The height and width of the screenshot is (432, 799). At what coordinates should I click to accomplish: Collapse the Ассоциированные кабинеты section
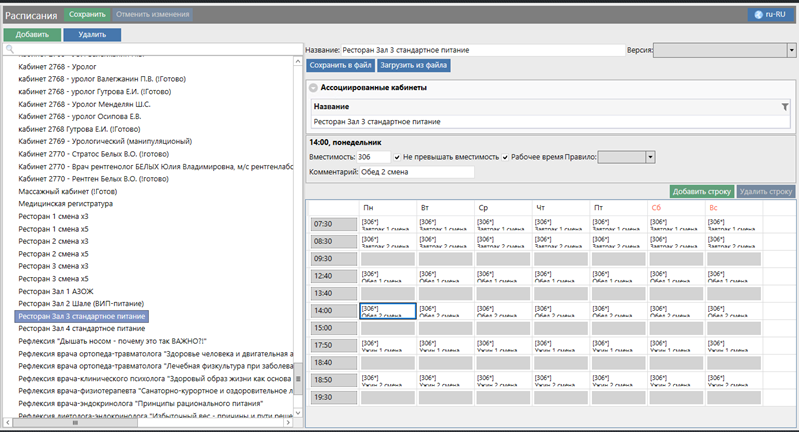pos(314,88)
